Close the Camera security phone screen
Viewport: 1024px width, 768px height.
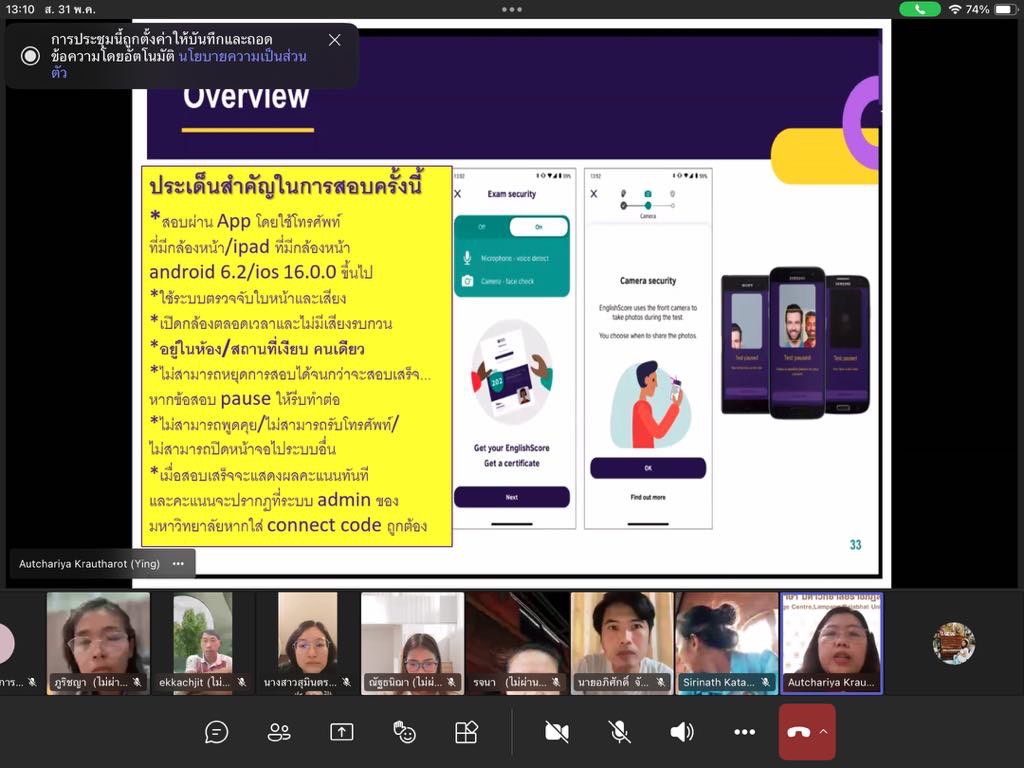(x=594, y=194)
